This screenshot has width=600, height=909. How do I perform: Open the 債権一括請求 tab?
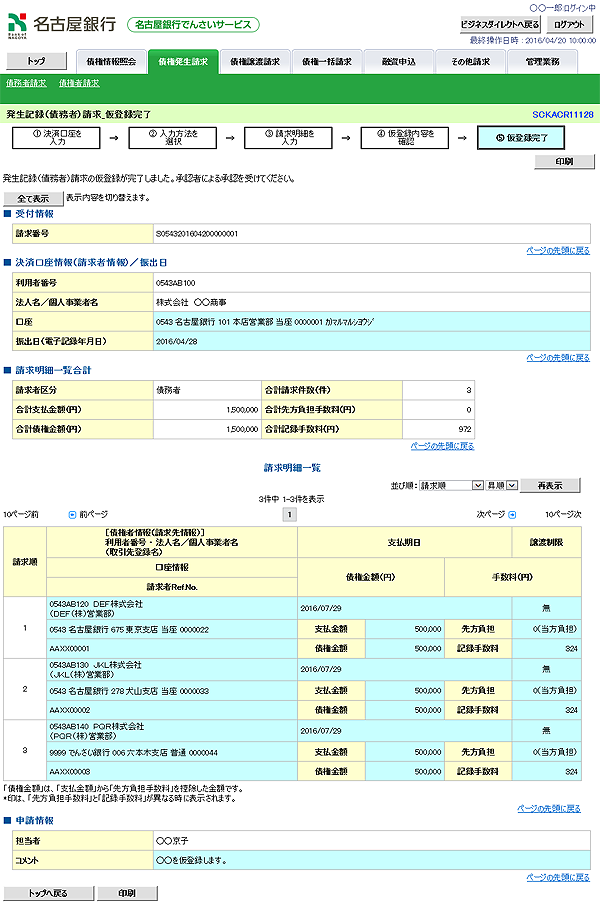pos(326,61)
